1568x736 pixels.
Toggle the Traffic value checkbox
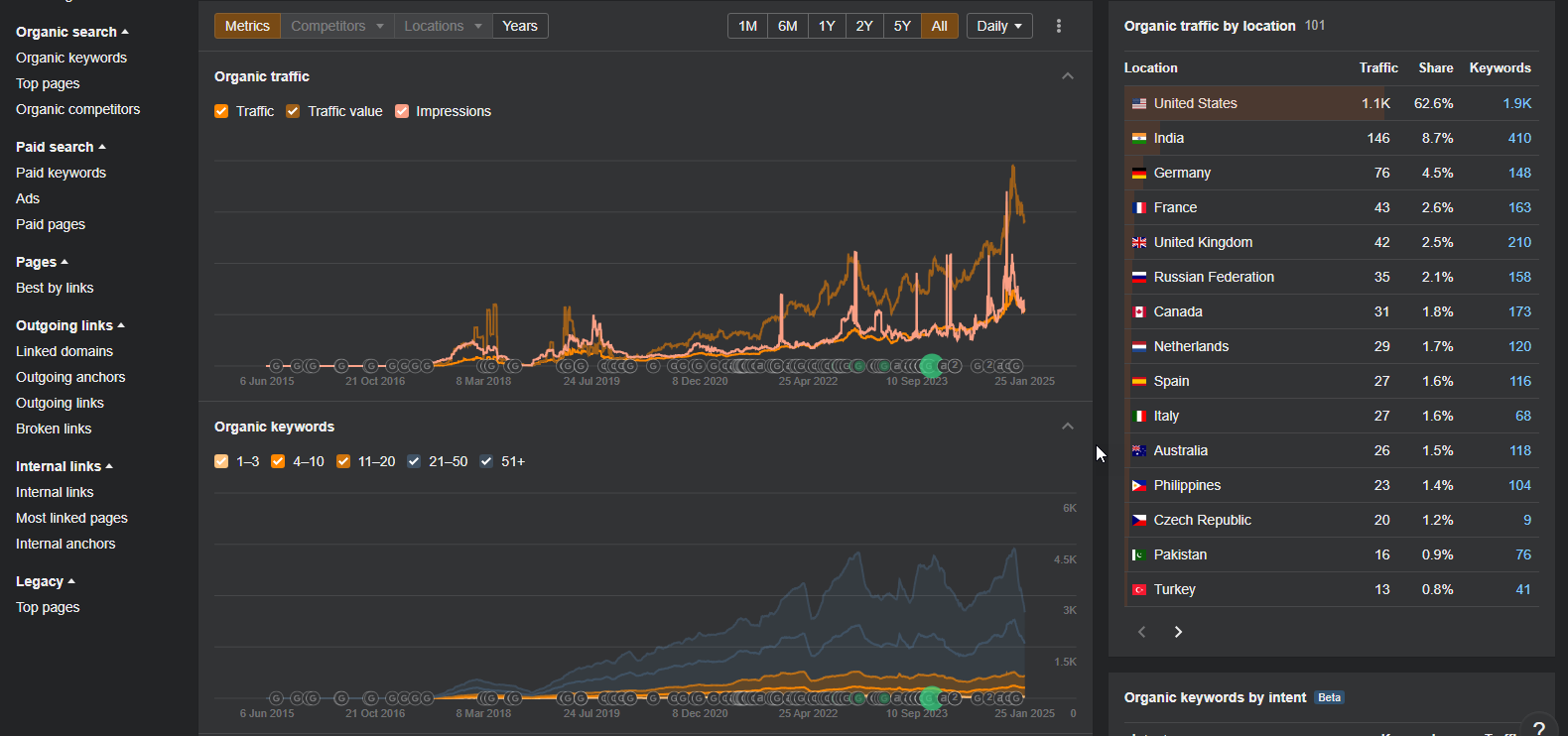click(x=293, y=111)
